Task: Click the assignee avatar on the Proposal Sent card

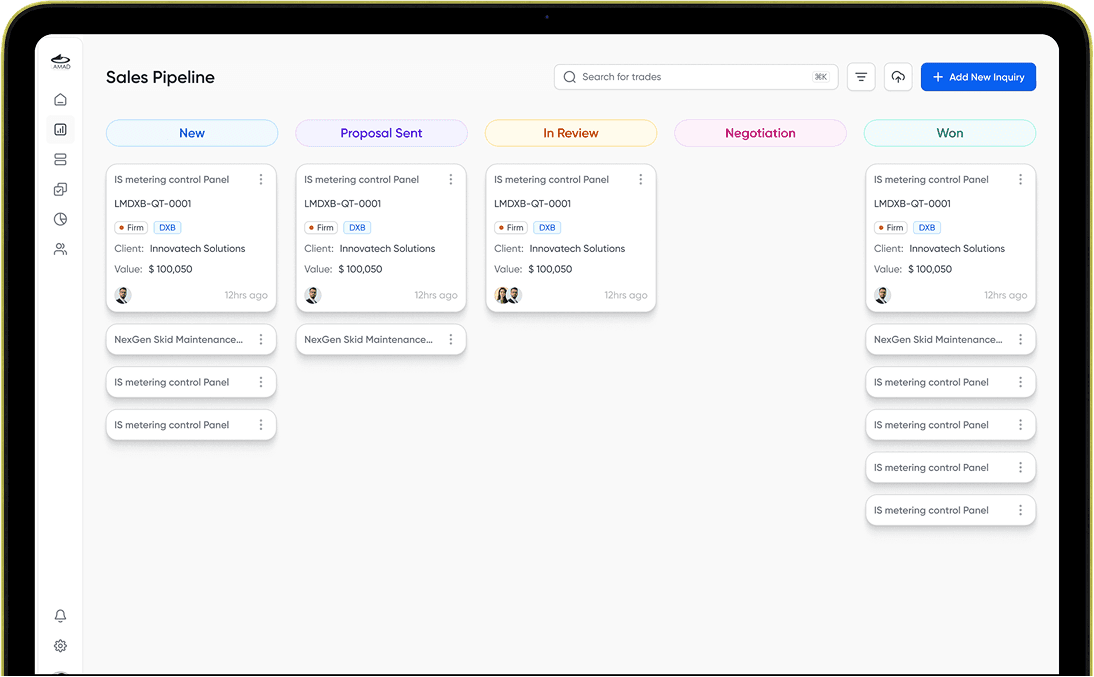Action: pyautogui.click(x=313, y=295)
